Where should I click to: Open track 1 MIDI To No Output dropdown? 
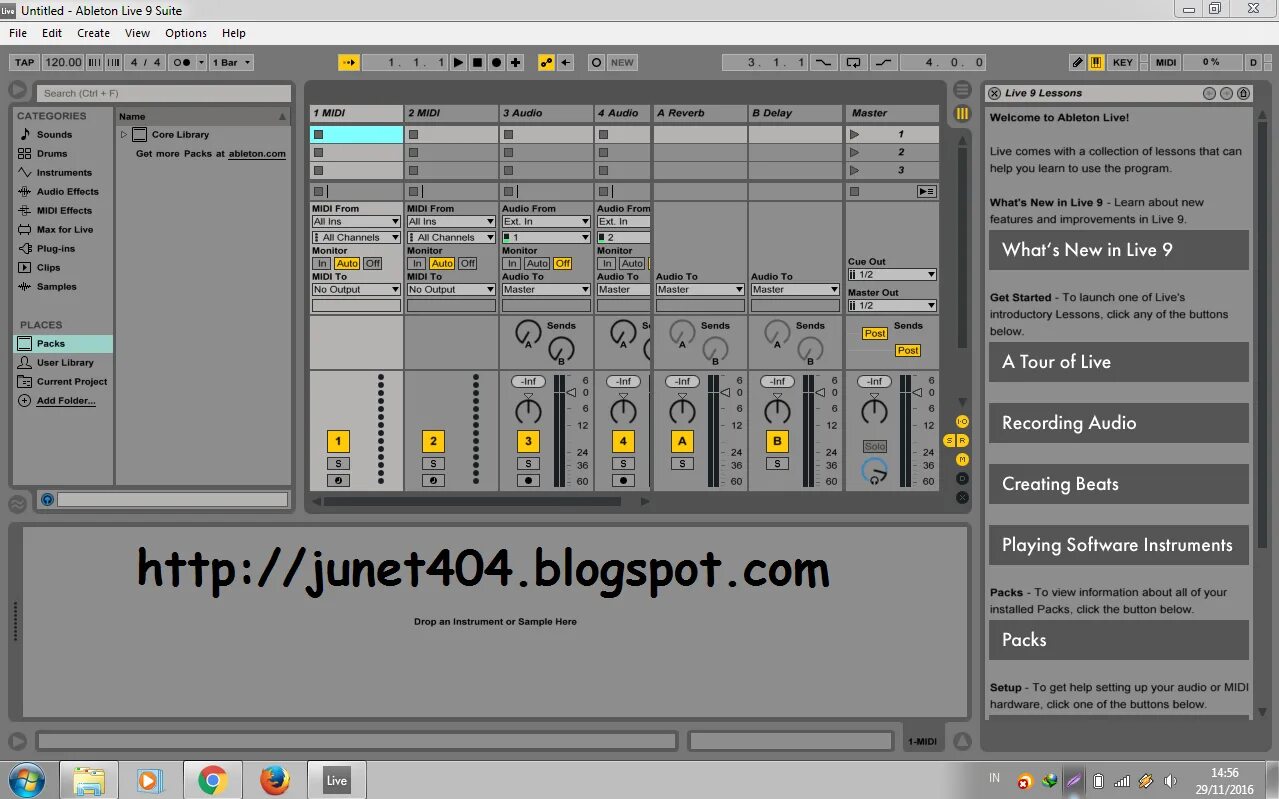point(356,290)
